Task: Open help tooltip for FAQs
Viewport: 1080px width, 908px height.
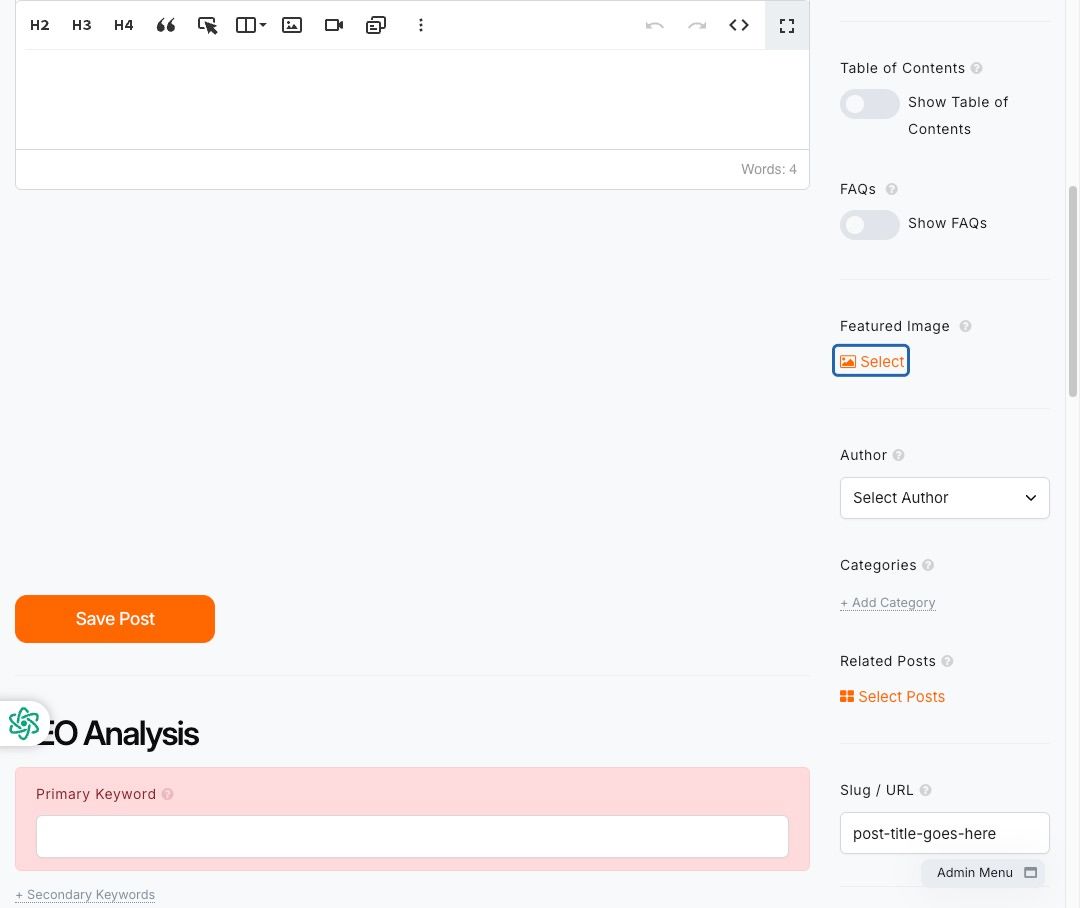Action: pos(892,189)
